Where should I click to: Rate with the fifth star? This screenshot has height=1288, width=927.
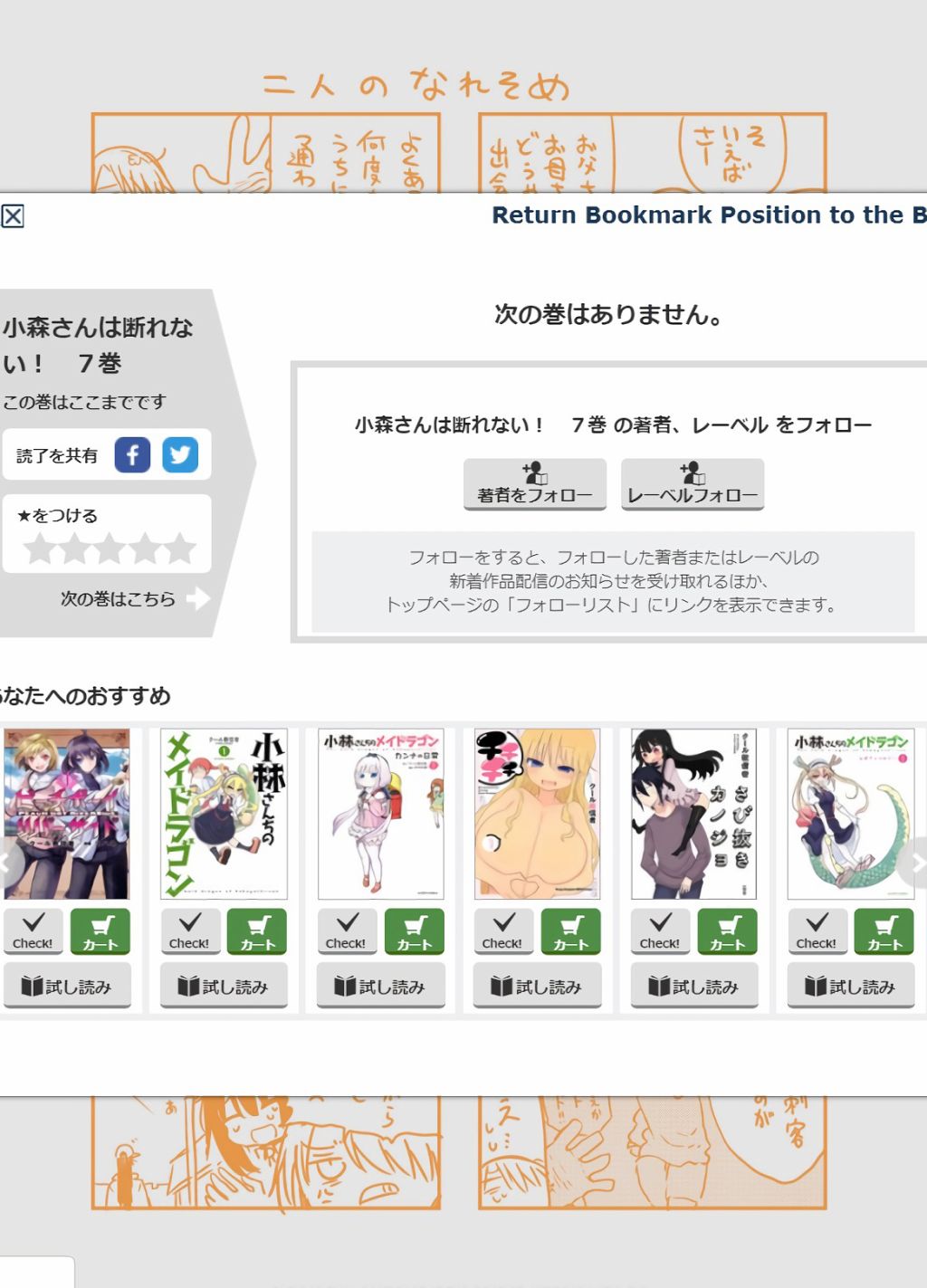point(179,549)
